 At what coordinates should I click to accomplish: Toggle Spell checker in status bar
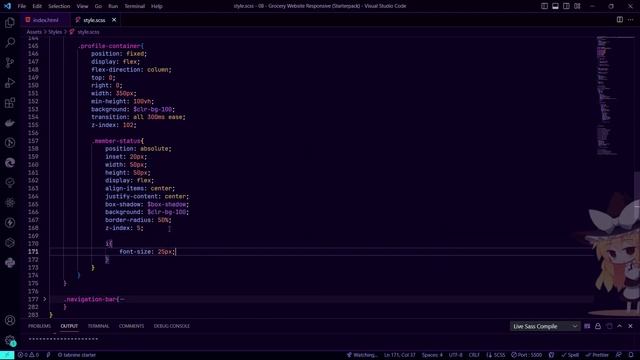(x=570, y=355)
